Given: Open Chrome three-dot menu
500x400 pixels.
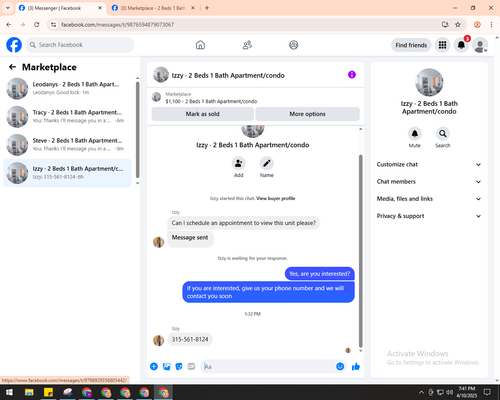Looking at the screenshot, I should (x=491, y=25).
